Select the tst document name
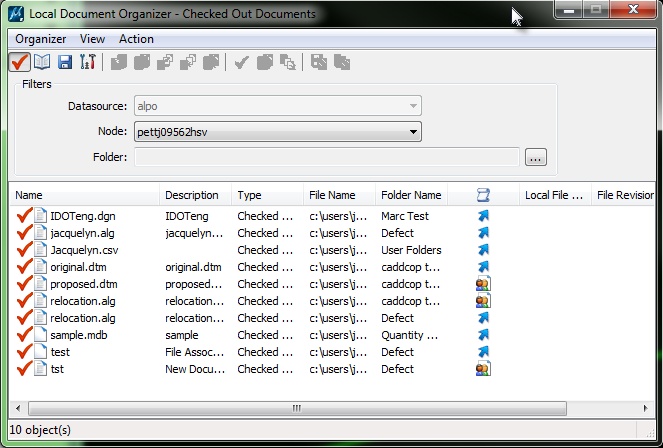Screen dimensions: 663x448 [x=57, y=369]
